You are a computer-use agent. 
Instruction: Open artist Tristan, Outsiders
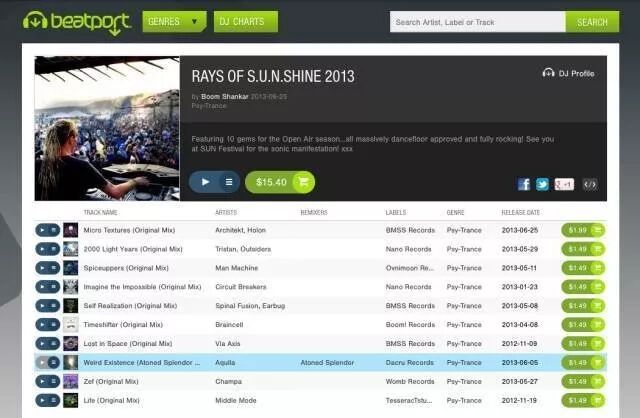point(243,249)
